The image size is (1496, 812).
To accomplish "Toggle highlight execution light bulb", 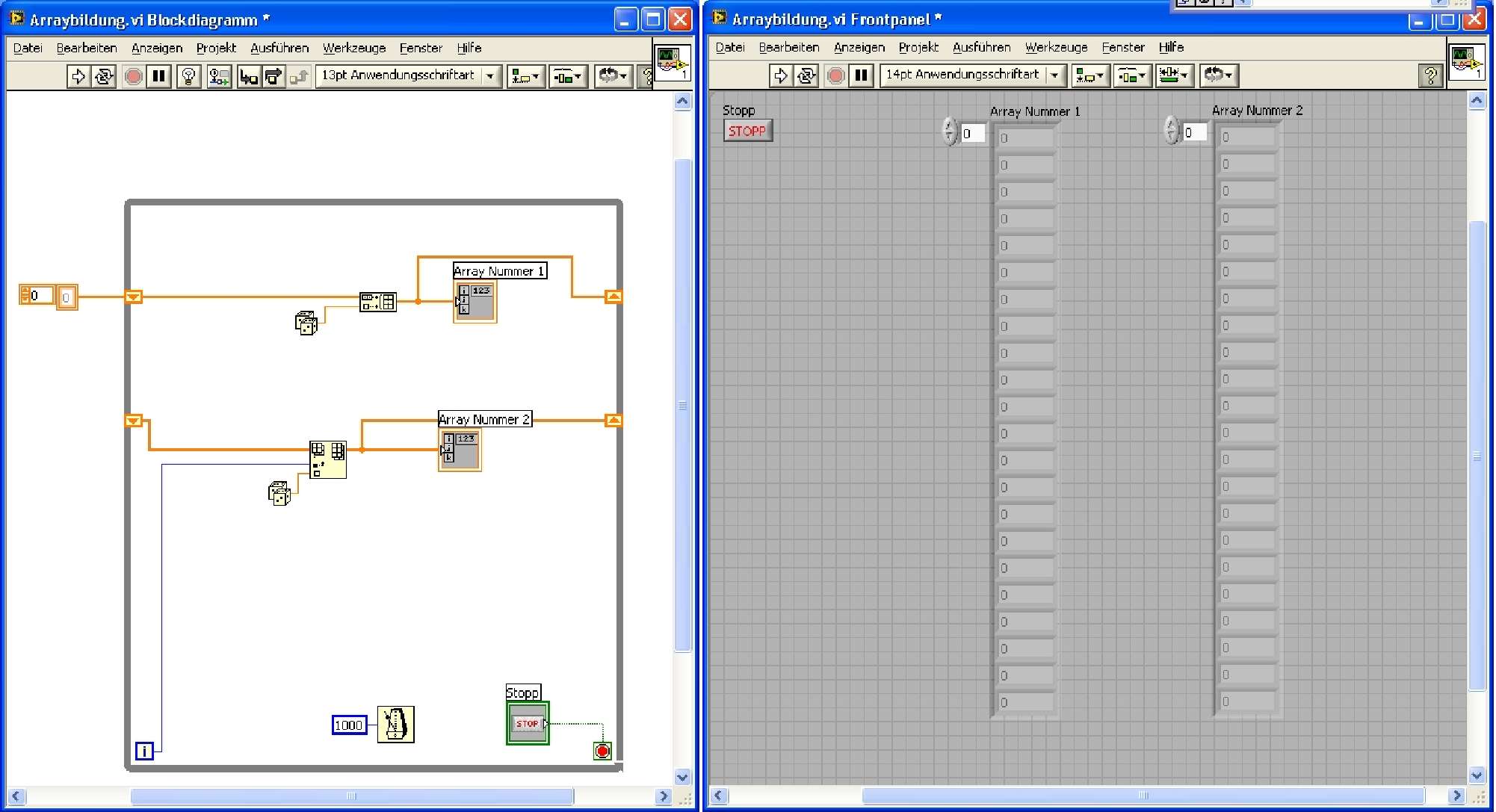I will pyautogui.click(x=188, y=76).
